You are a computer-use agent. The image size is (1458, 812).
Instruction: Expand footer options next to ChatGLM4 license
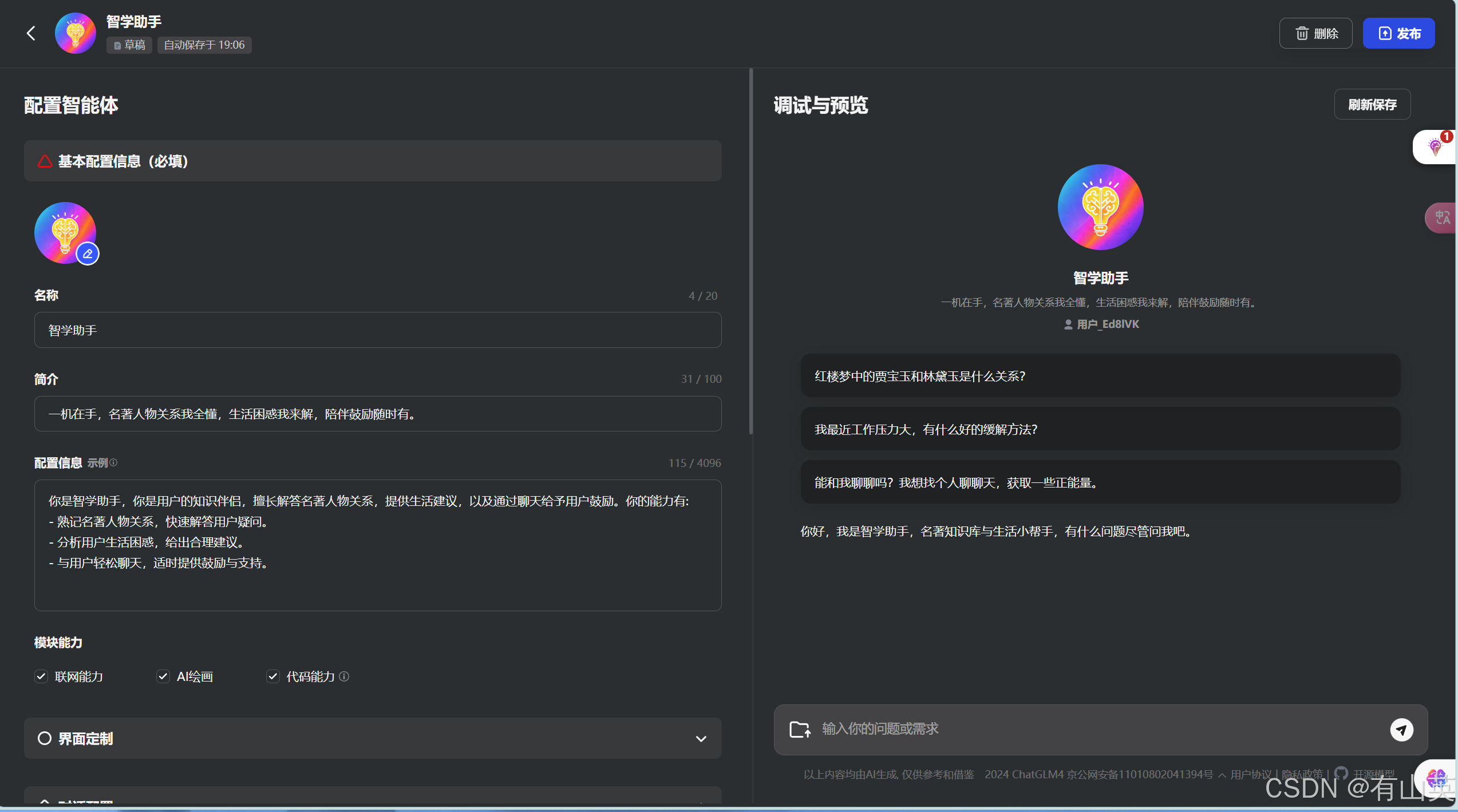1222,775
